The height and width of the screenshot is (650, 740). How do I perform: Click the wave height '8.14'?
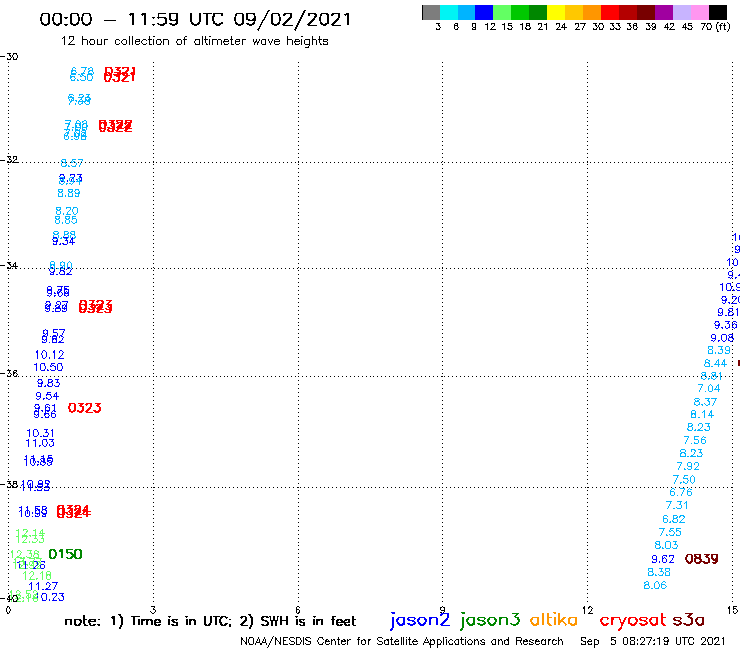[702, 414]
